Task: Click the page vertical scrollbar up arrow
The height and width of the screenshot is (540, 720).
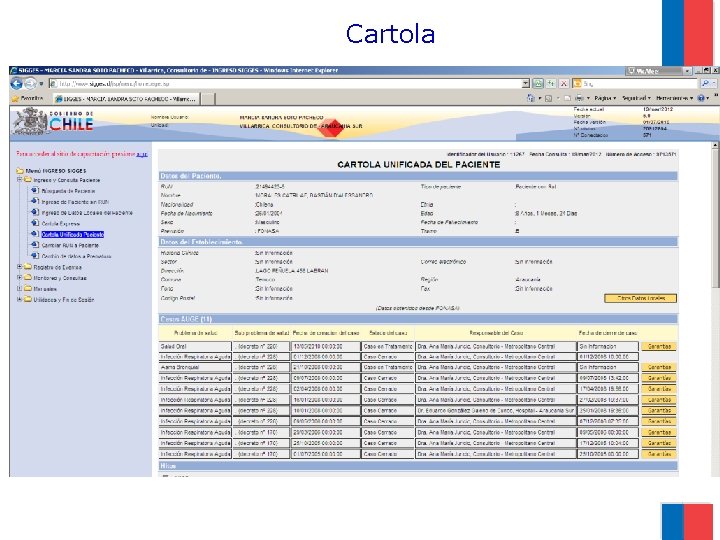Action: (x=715, y=145)
